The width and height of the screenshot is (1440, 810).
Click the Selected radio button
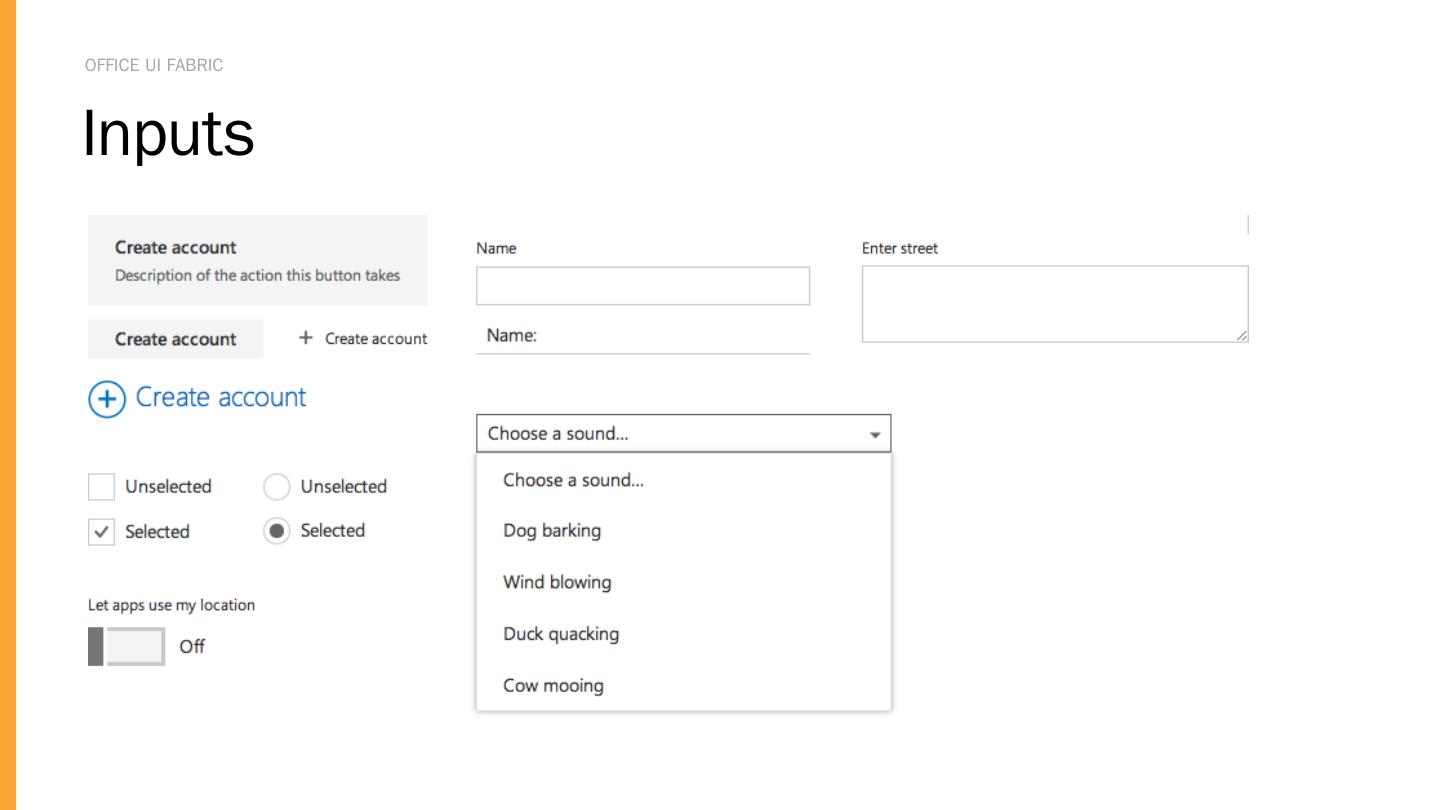tap(276, 531)
